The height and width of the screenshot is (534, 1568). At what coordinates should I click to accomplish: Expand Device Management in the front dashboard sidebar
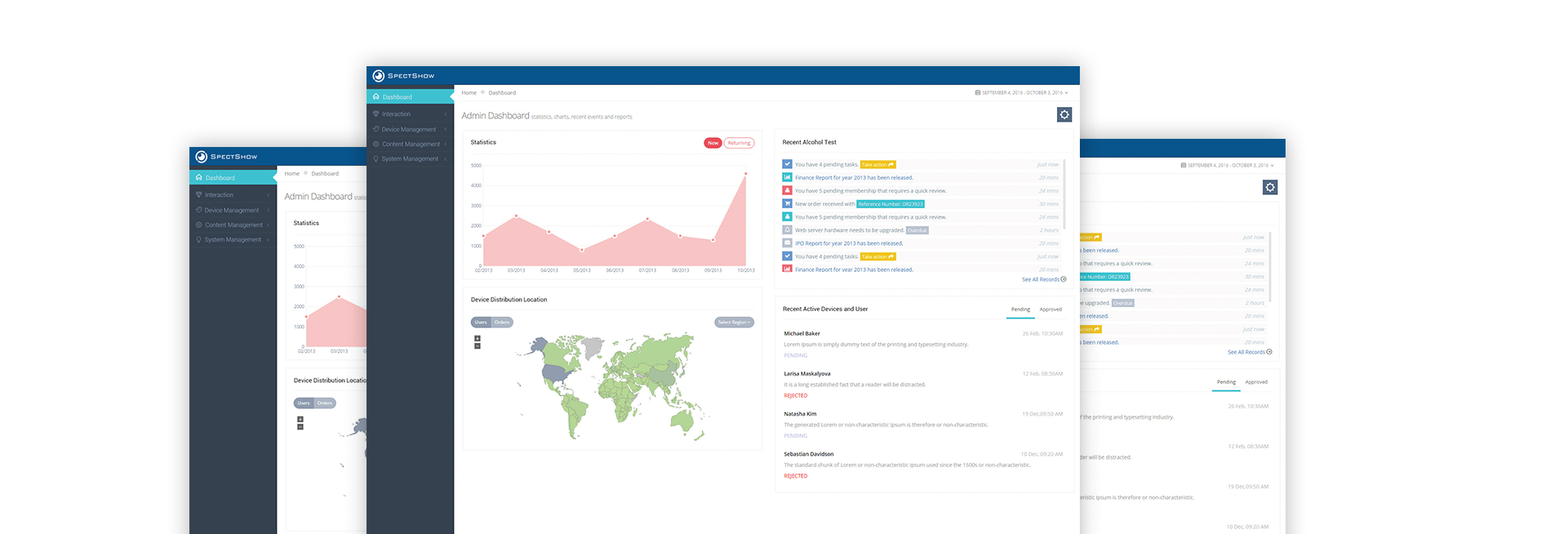click(x=409, y=130)
